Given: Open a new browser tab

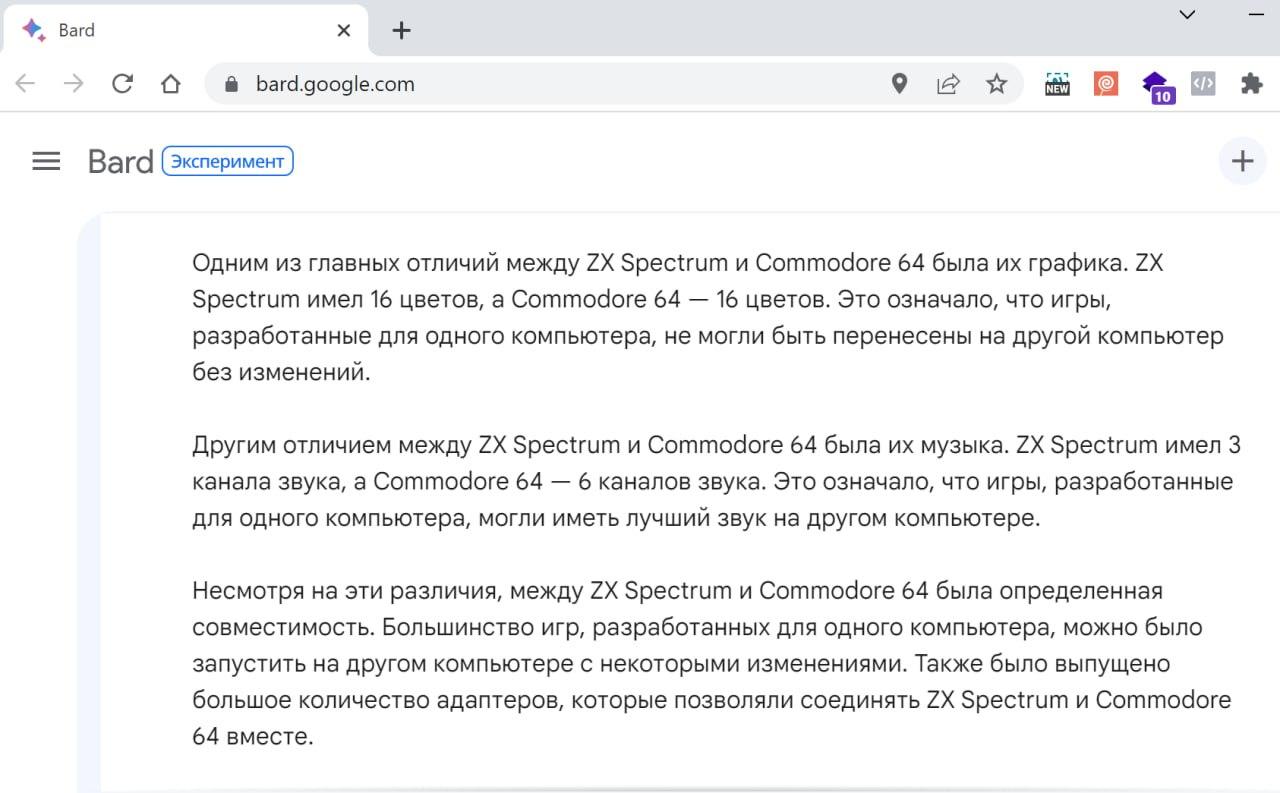Looking at the screenshot, I should point(401,30).
